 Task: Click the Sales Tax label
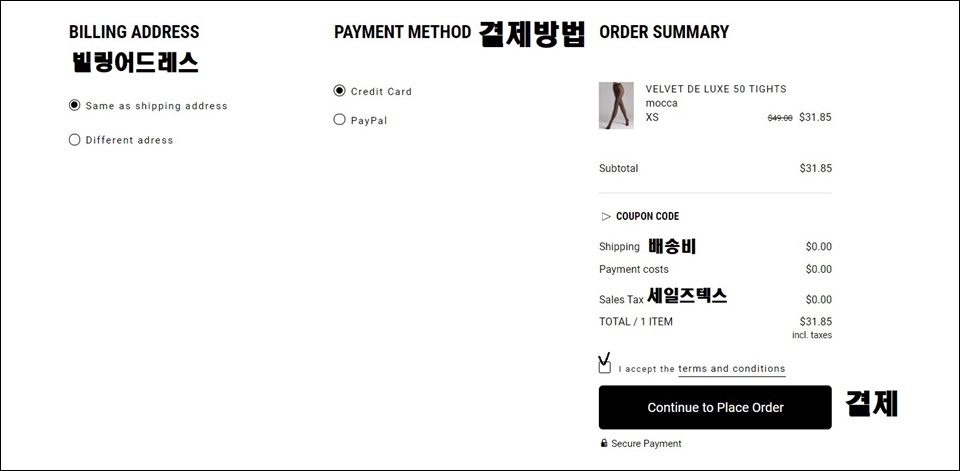(621, 300)
